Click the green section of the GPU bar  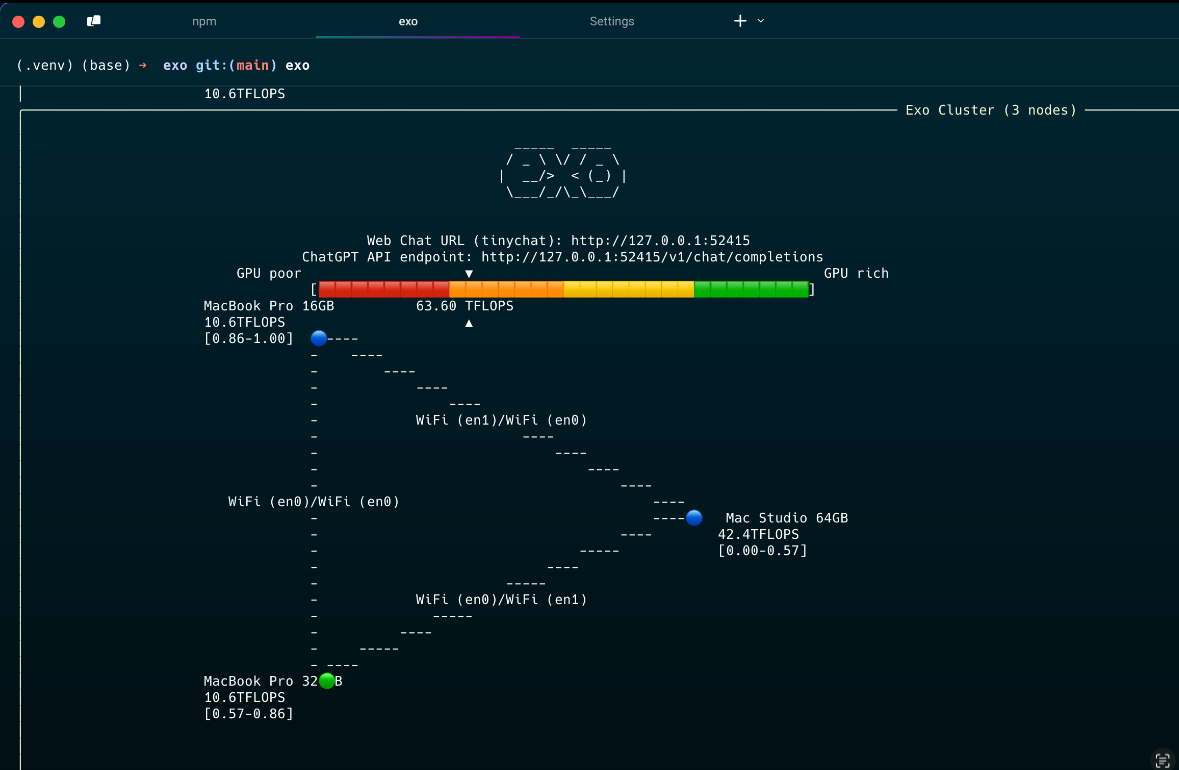click(x=750, y=289)
